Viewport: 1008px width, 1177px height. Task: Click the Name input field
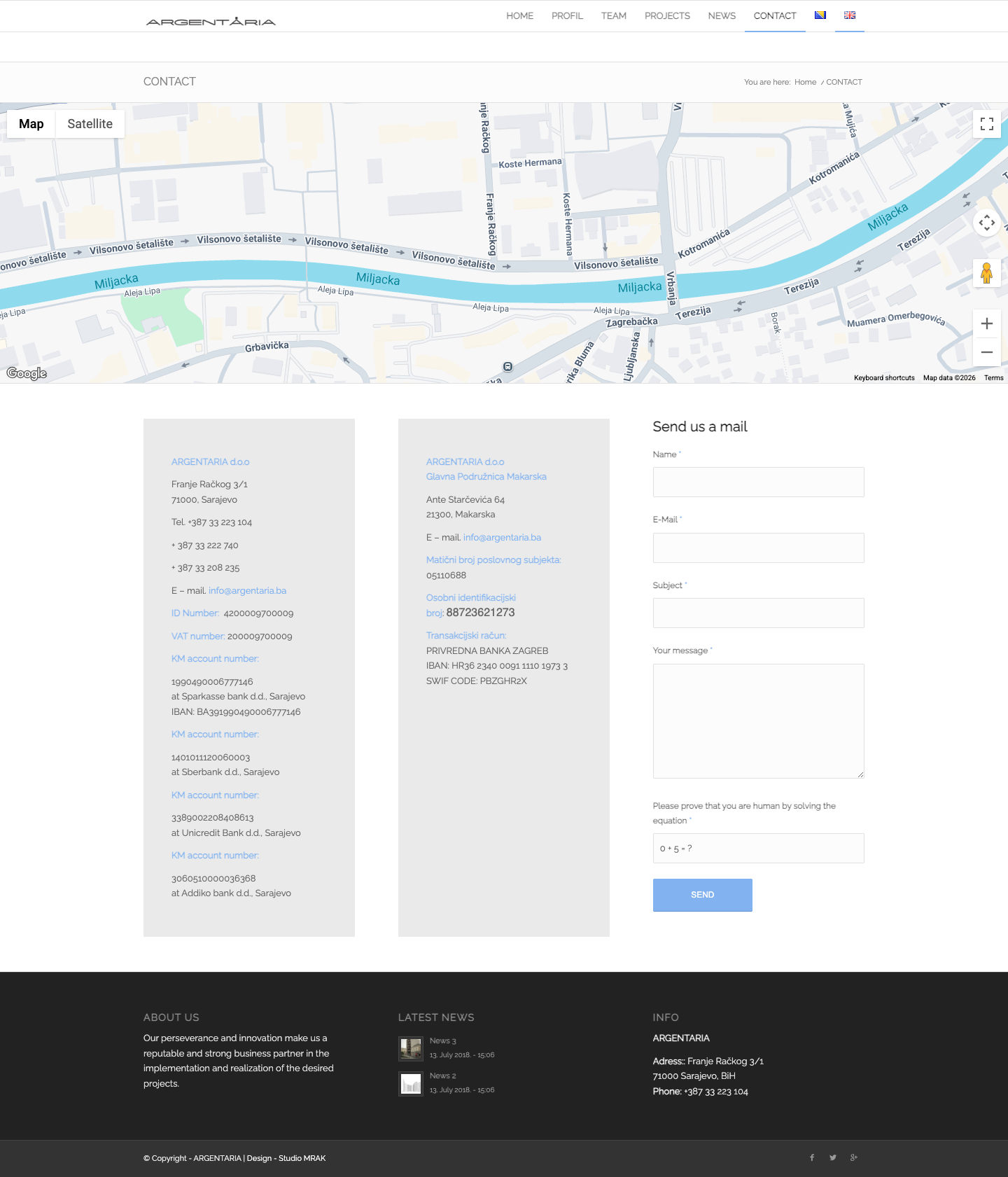point(759,482)
